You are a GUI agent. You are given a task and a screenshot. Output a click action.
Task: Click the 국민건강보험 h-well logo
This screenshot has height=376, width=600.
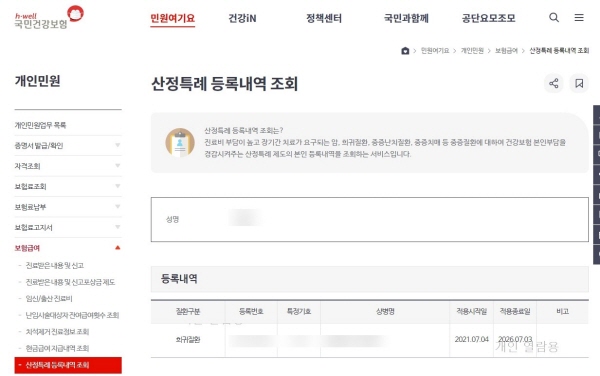(x=49, y=17)
